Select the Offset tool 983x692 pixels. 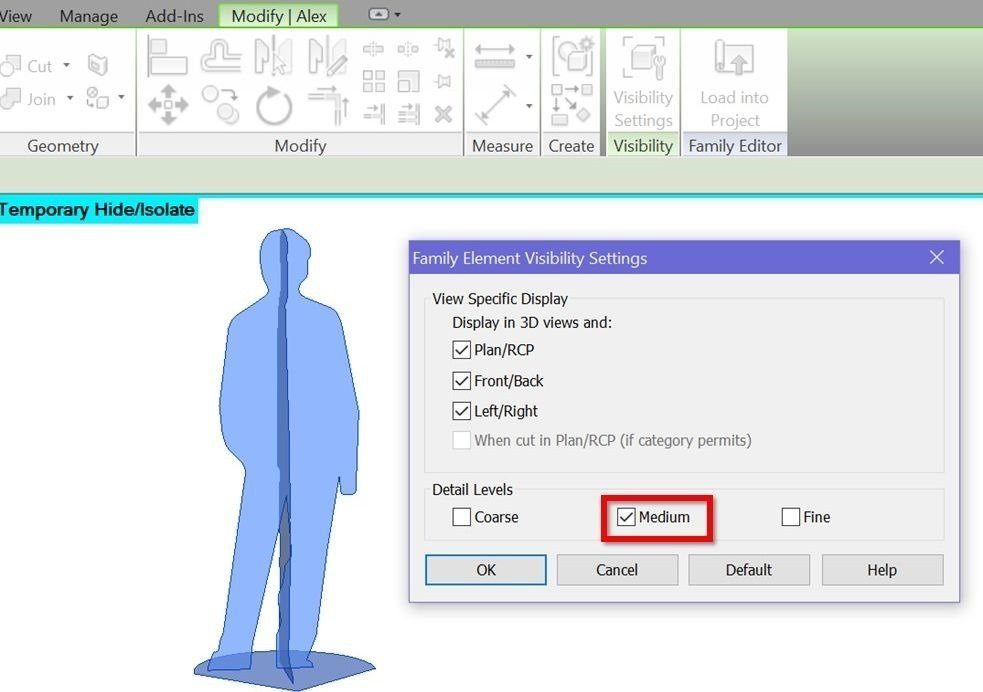[221, 57]
